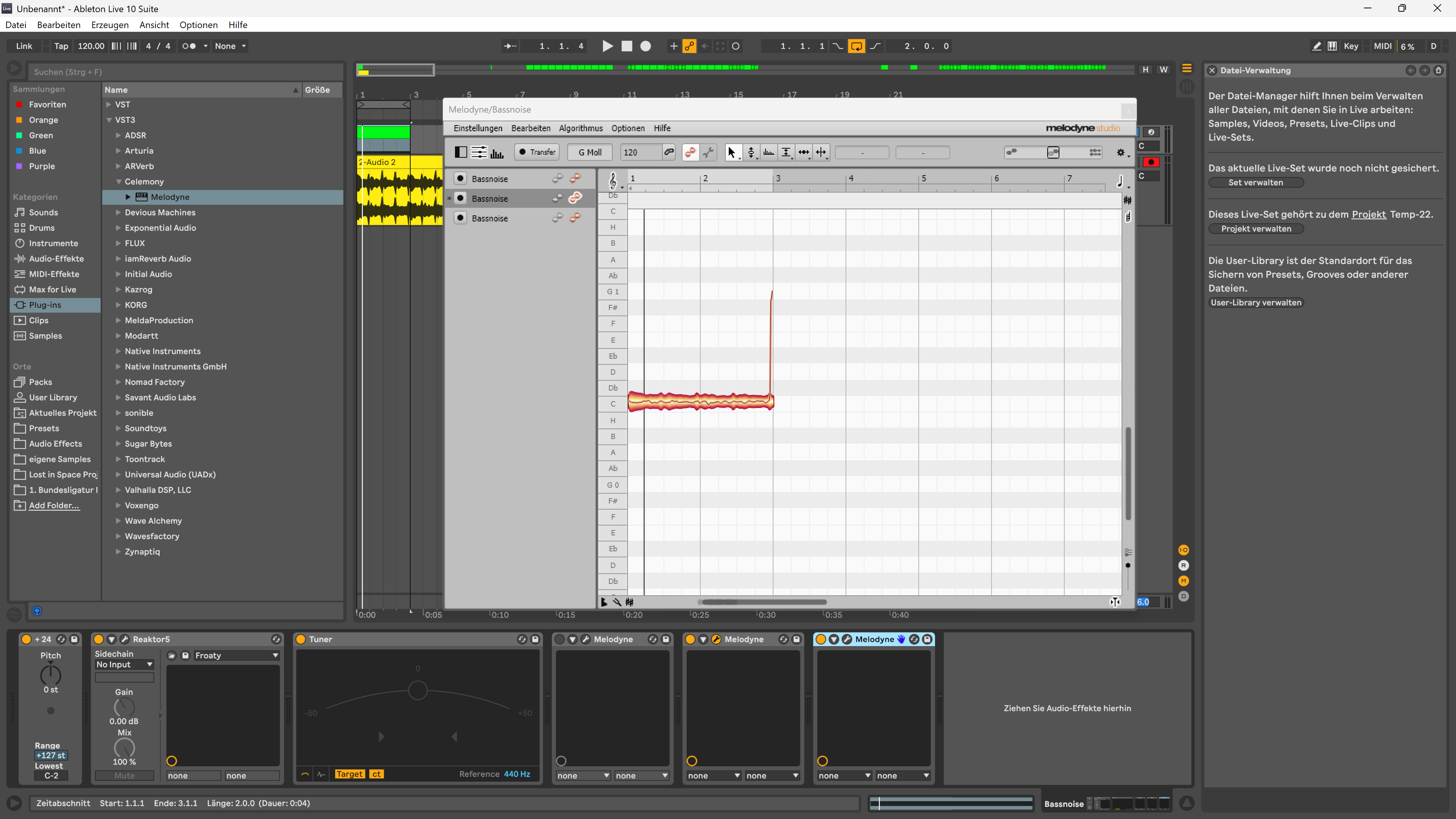1456x819 pixels.
Task: Toggle reference blob on first Bassnoise track
Action: pyautogui.click(x=557, y=179)
